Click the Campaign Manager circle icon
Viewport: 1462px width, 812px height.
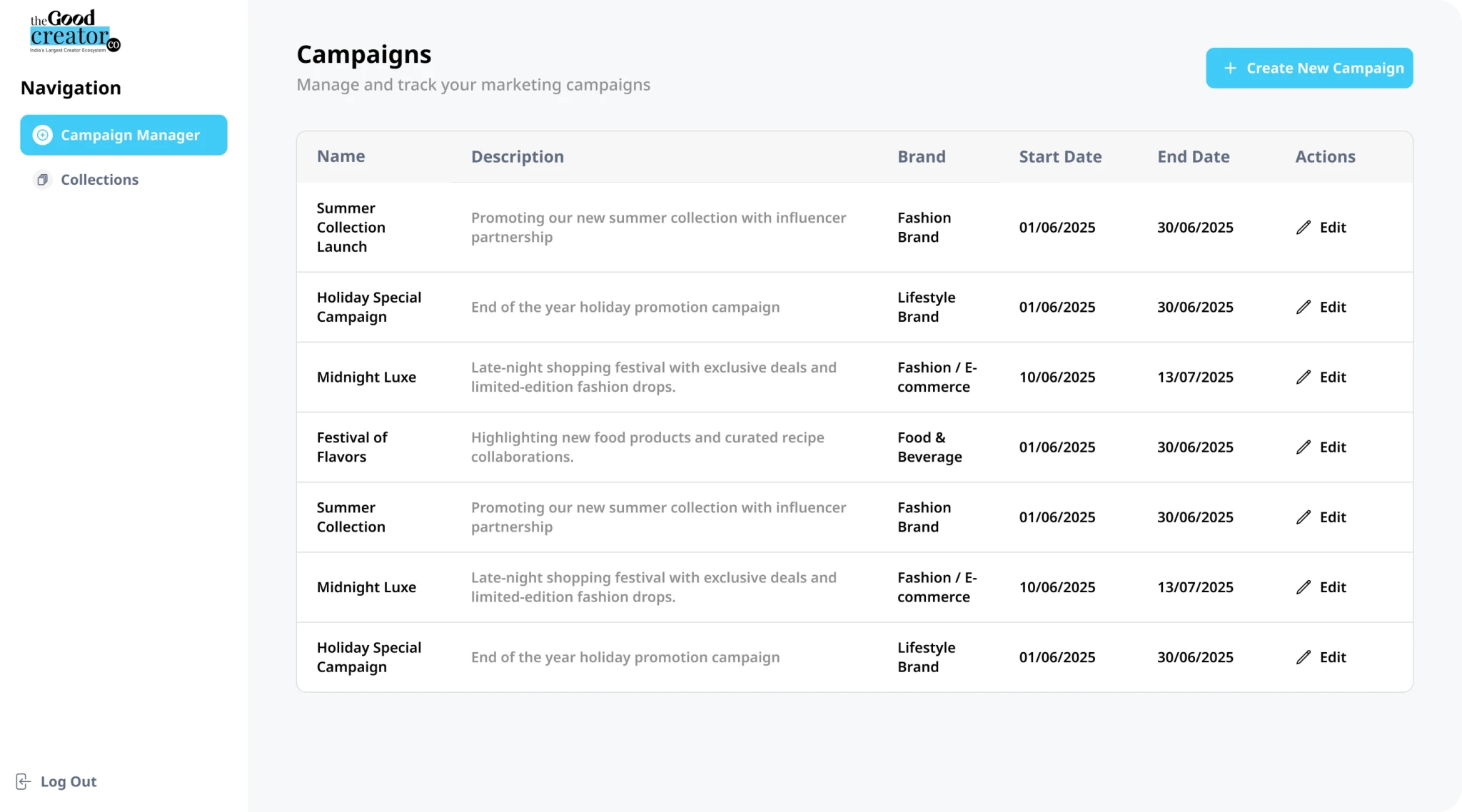point(43,135)
